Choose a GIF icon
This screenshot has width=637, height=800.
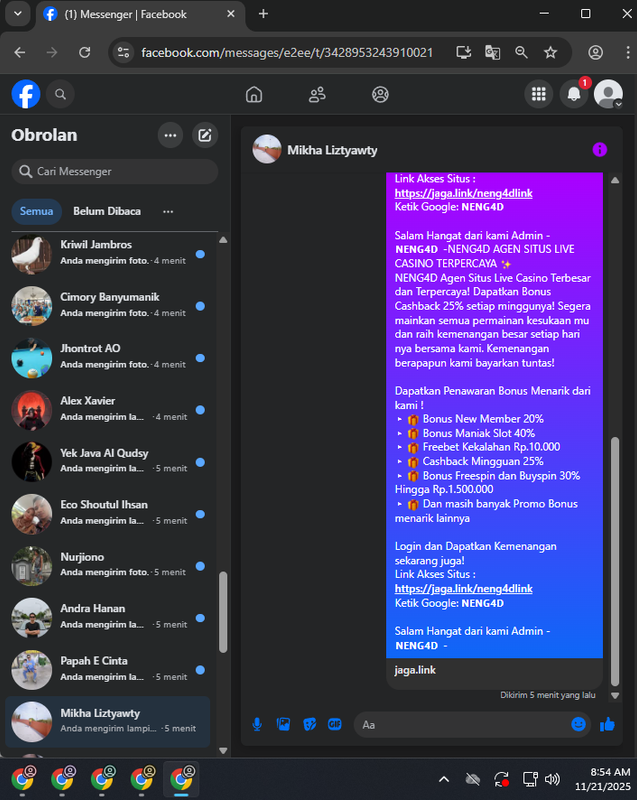click(x=335, y=724)
